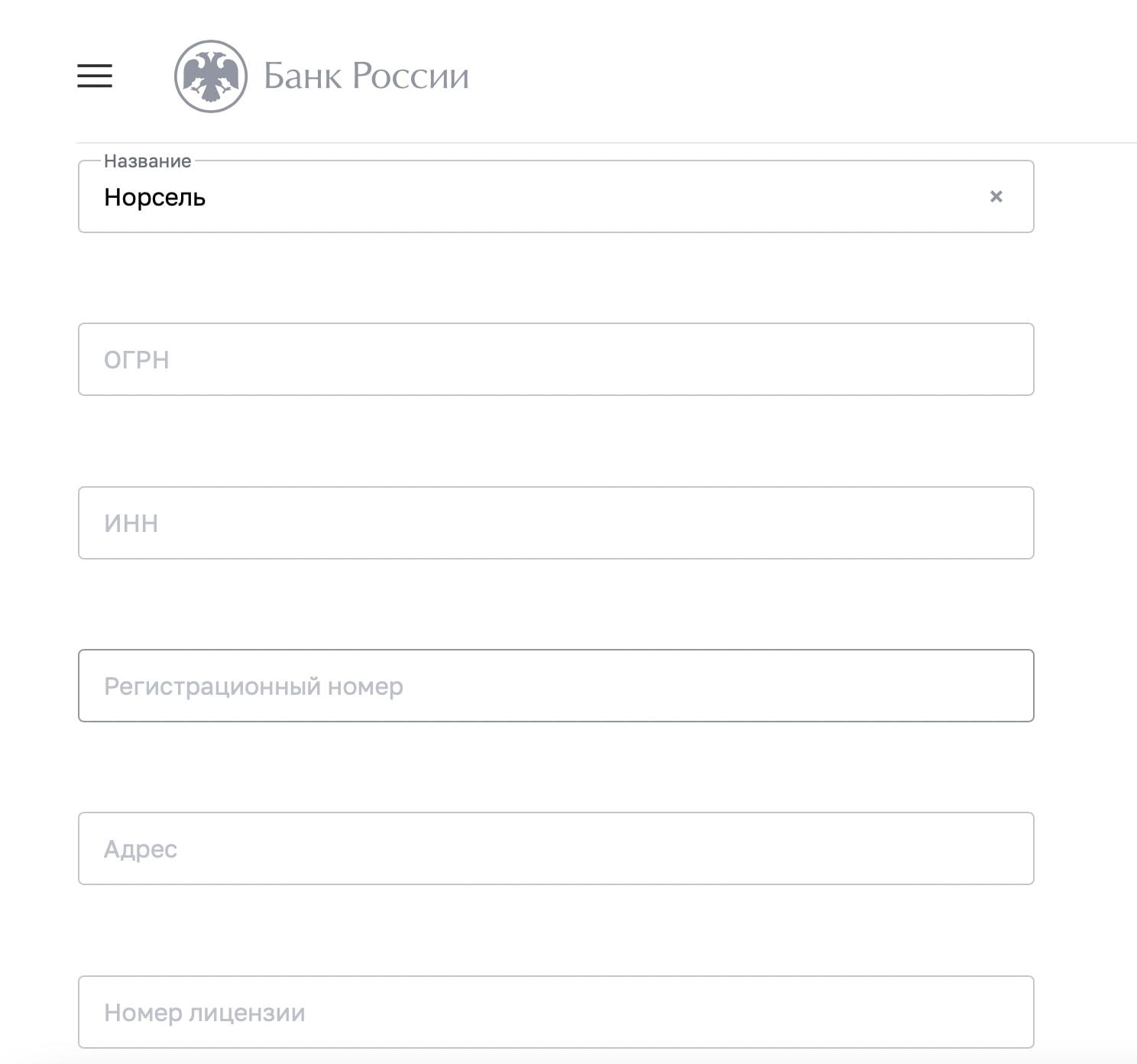Select the ИНН input field
The image size is (1137, 1064).
(x=556, y=523)
